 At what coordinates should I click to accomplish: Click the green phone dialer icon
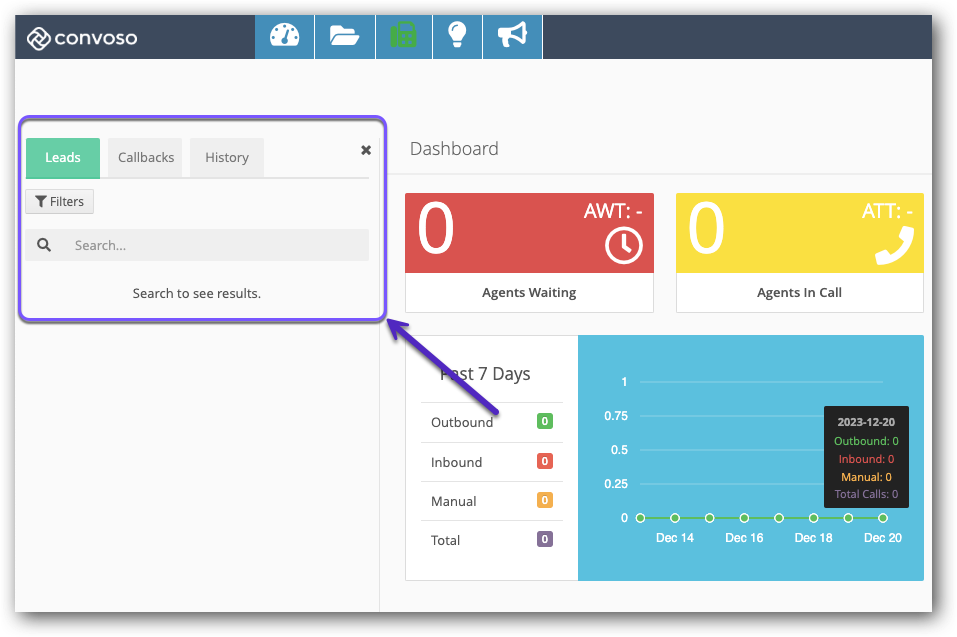403,37
